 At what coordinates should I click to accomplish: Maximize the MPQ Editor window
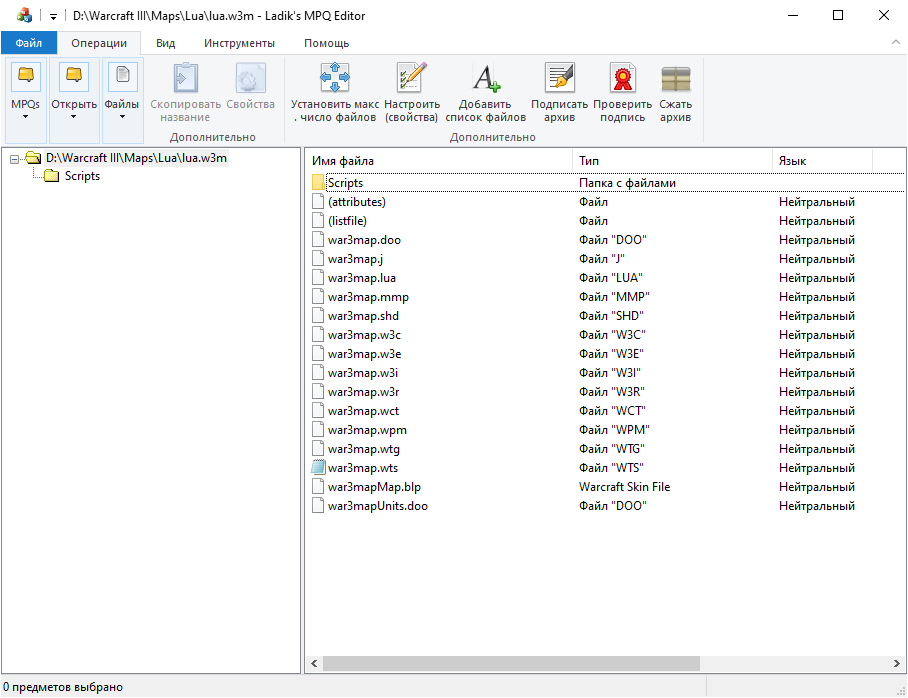click(837, 15)
